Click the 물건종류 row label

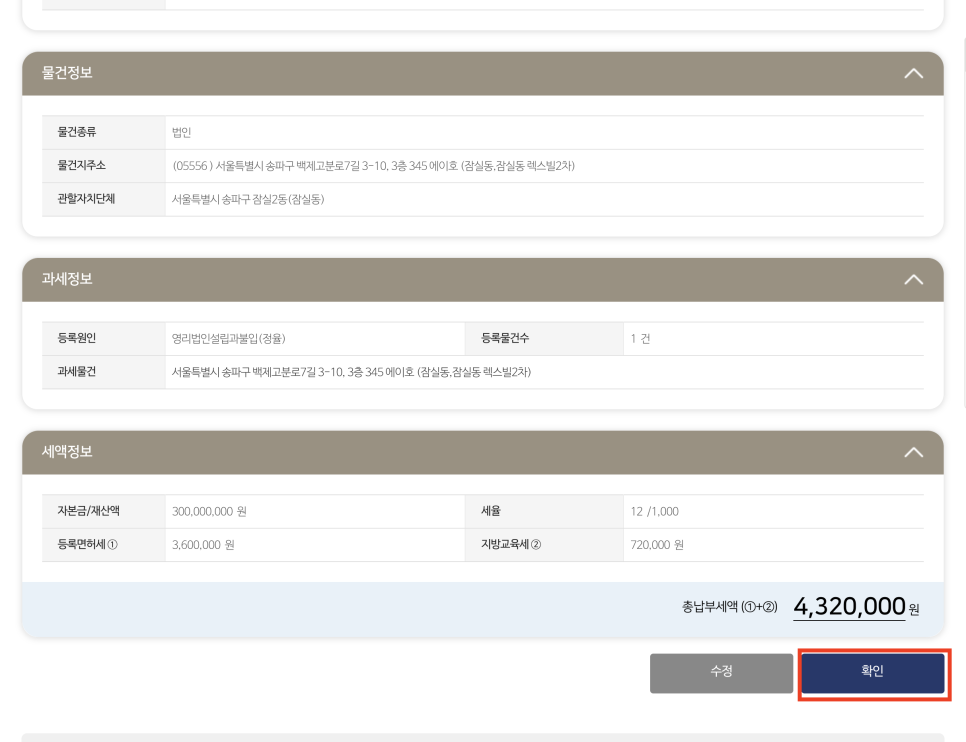pyautogui.click(x=77, y=132)
